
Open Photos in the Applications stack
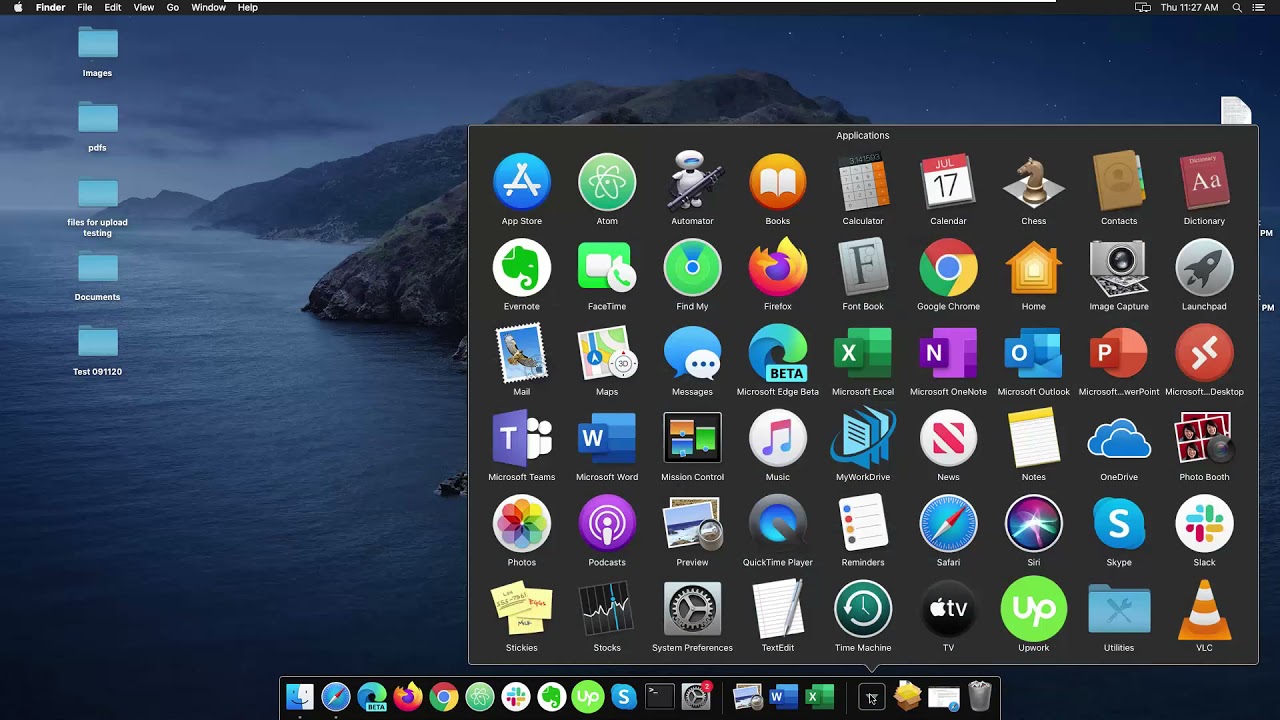click(522, 524)
